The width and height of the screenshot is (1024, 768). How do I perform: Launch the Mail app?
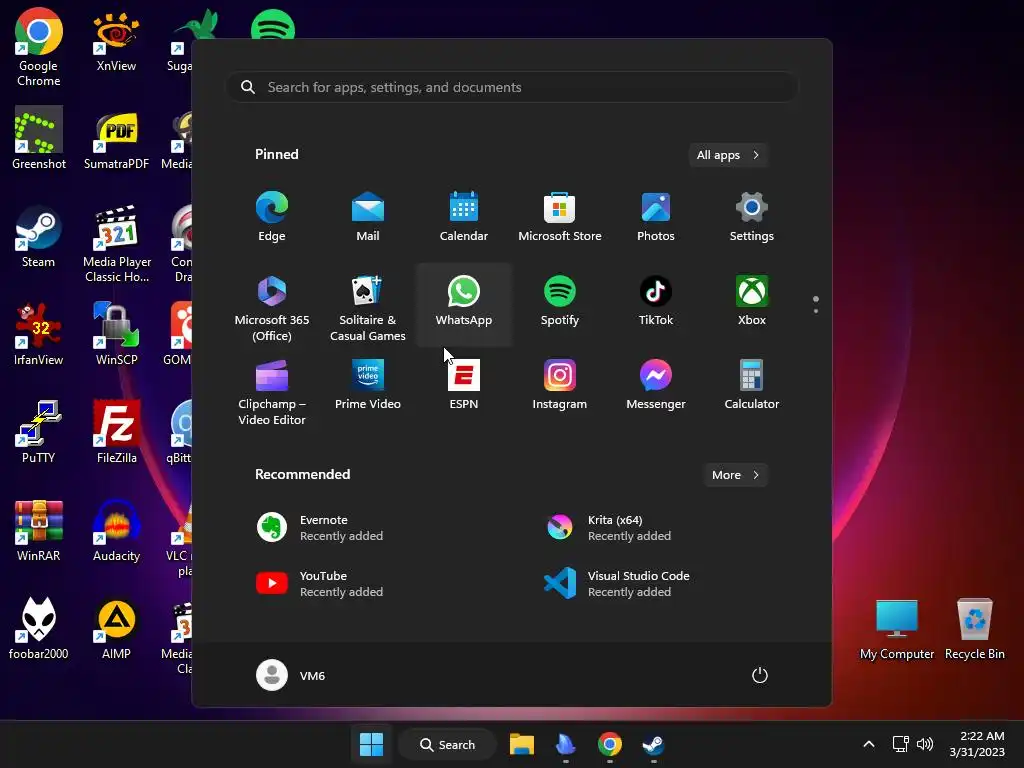point(368,217)
